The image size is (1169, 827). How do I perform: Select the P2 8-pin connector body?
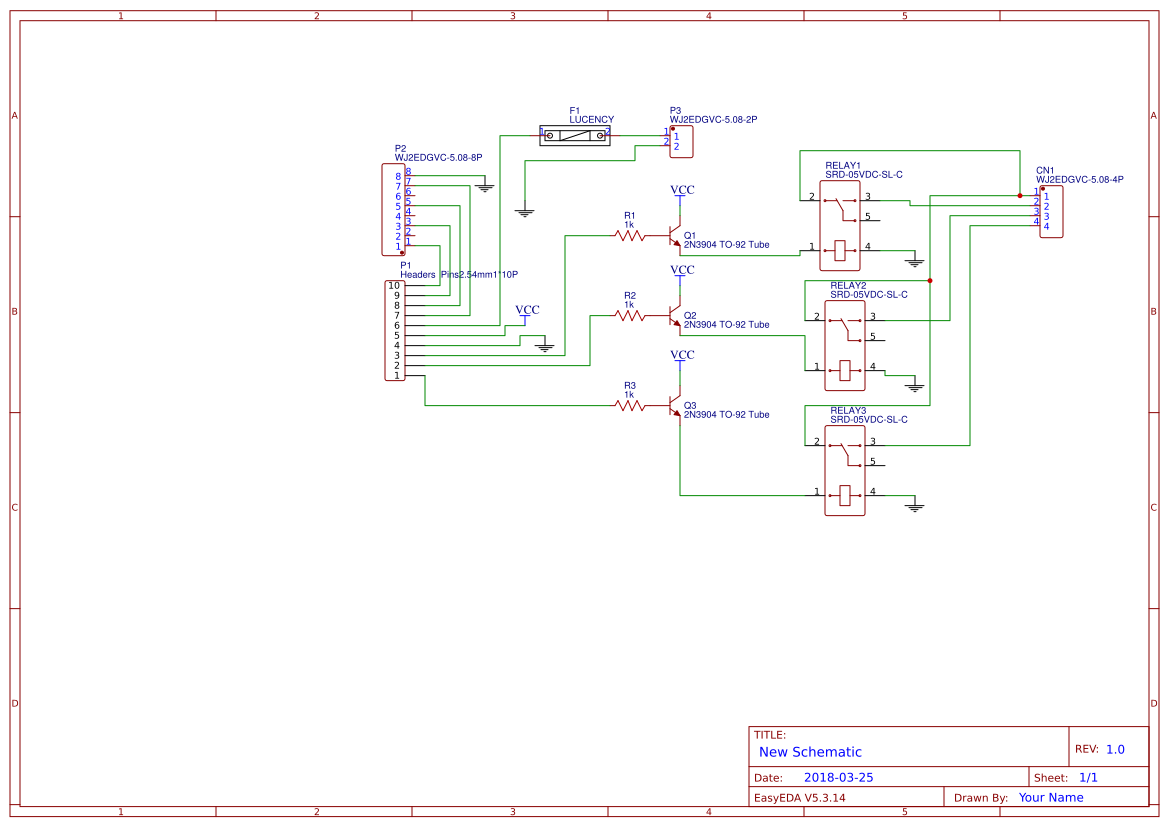394,210
